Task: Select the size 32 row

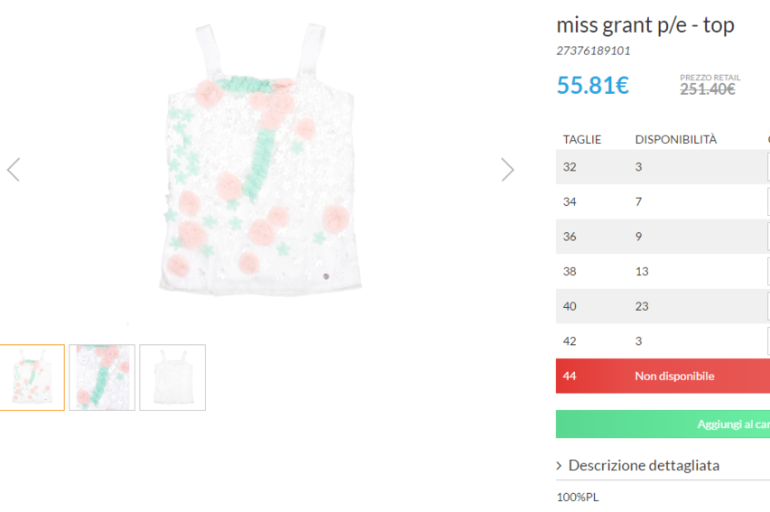Action: point(660,167)
